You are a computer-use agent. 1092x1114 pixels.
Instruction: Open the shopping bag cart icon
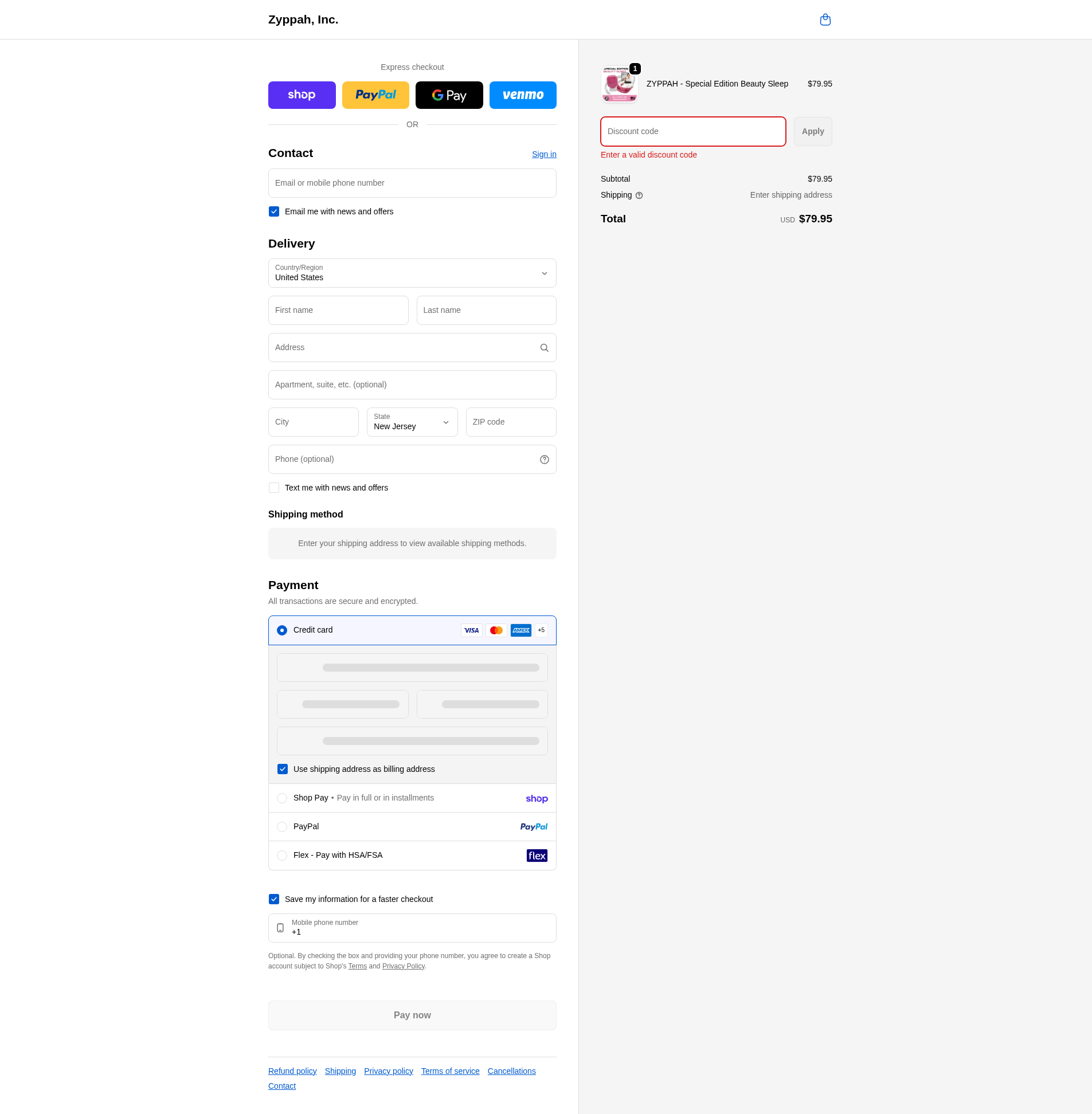click(x=825, y=19)
